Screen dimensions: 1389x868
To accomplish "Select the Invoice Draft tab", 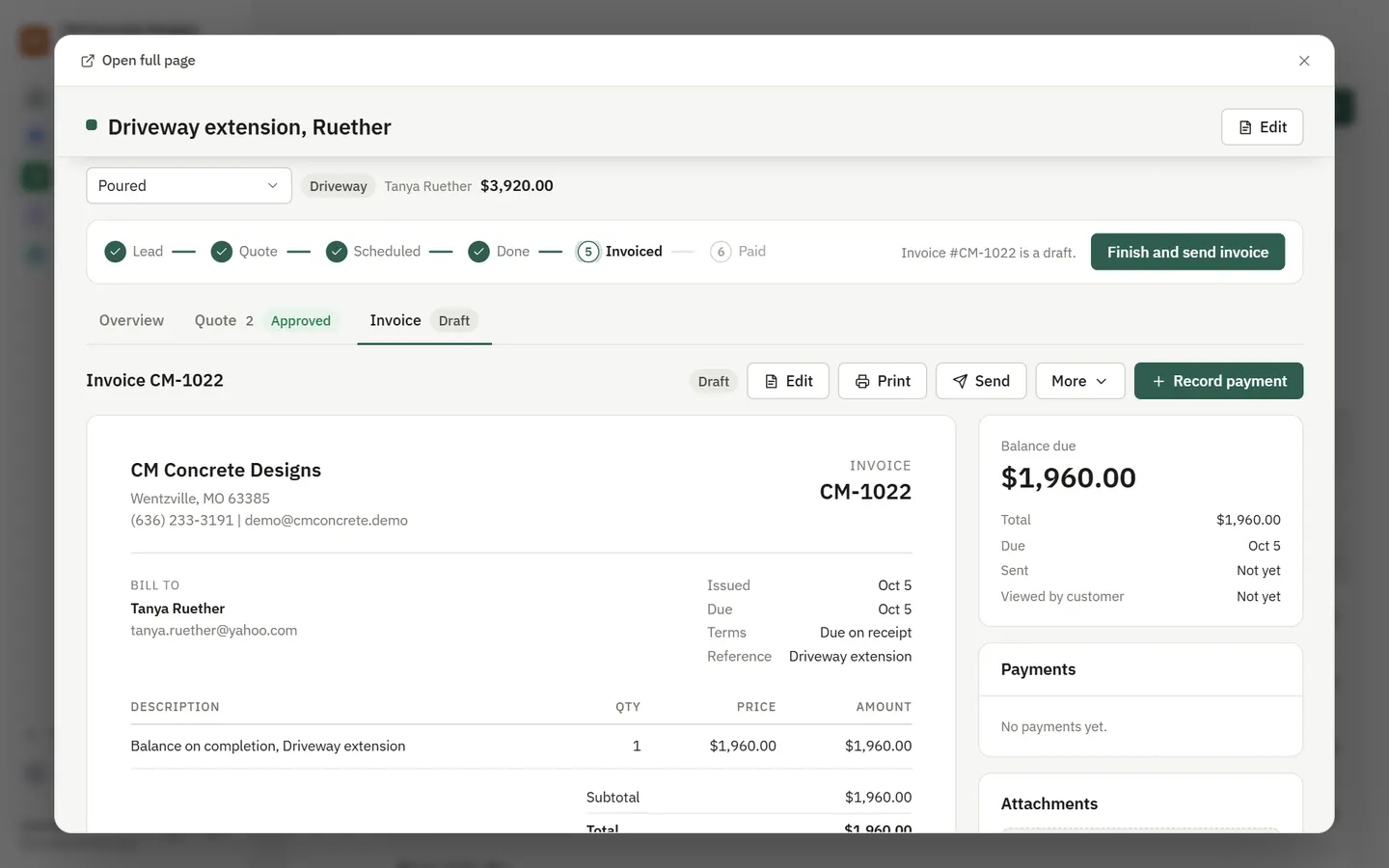I will 424,320.
